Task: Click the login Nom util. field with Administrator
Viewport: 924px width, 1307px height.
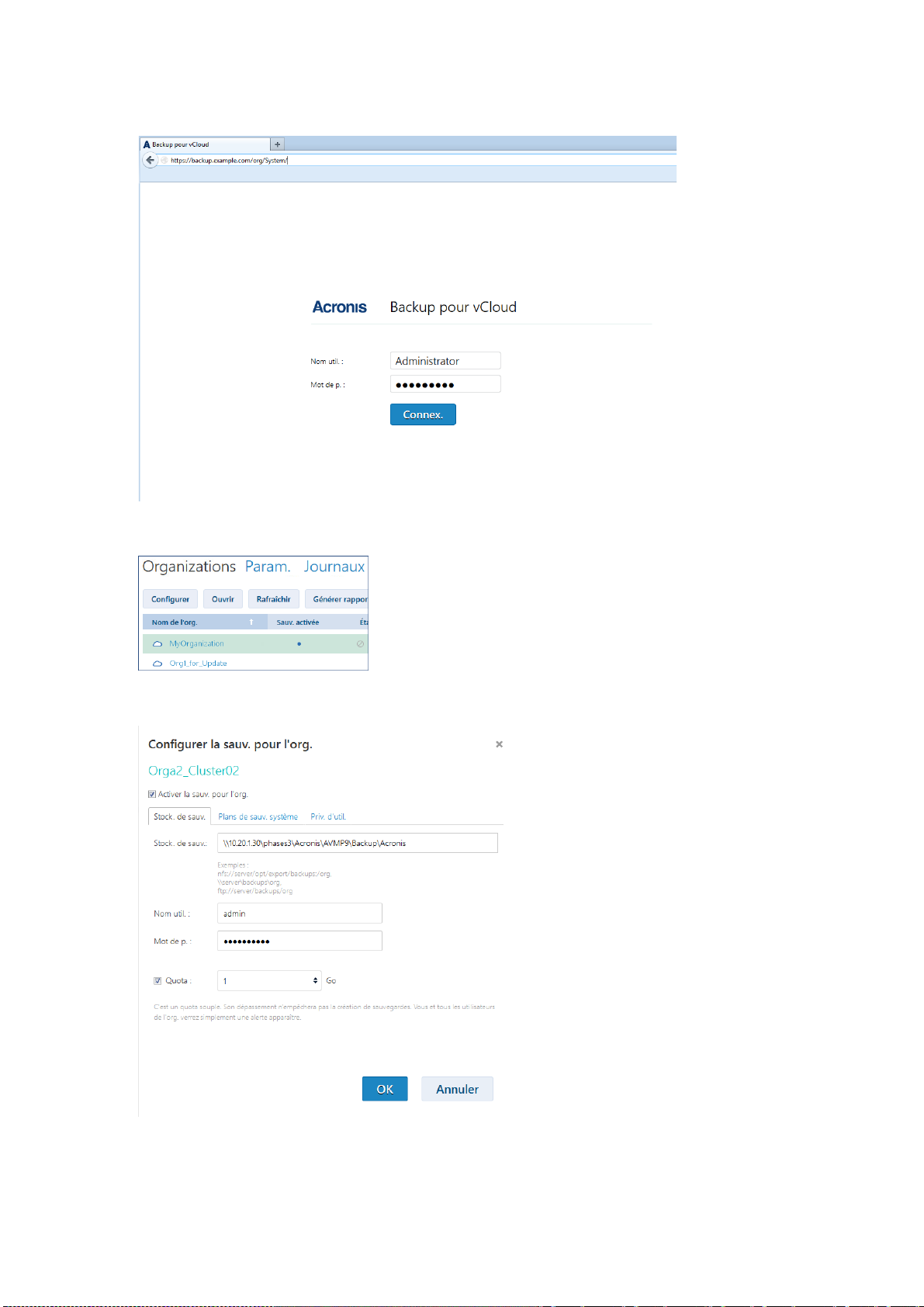Action: [445, 361]
